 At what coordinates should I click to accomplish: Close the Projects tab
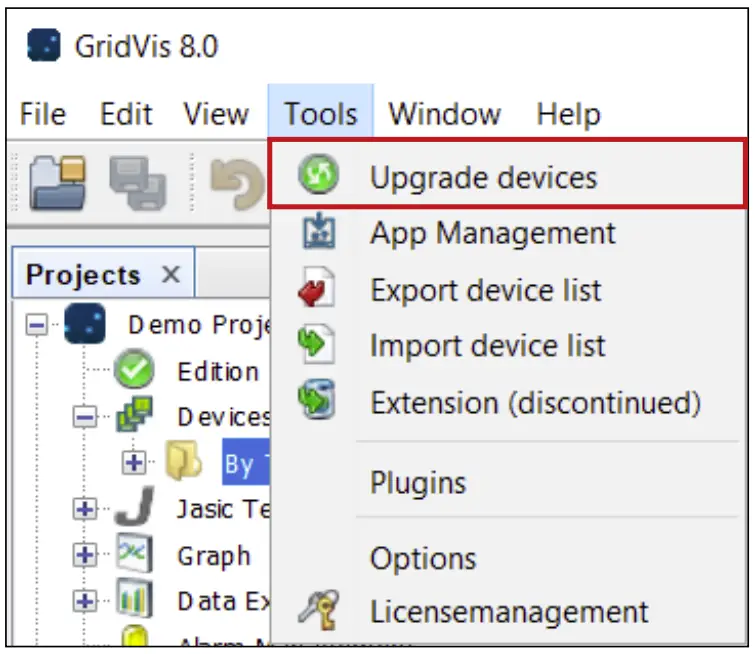(170, 275)
